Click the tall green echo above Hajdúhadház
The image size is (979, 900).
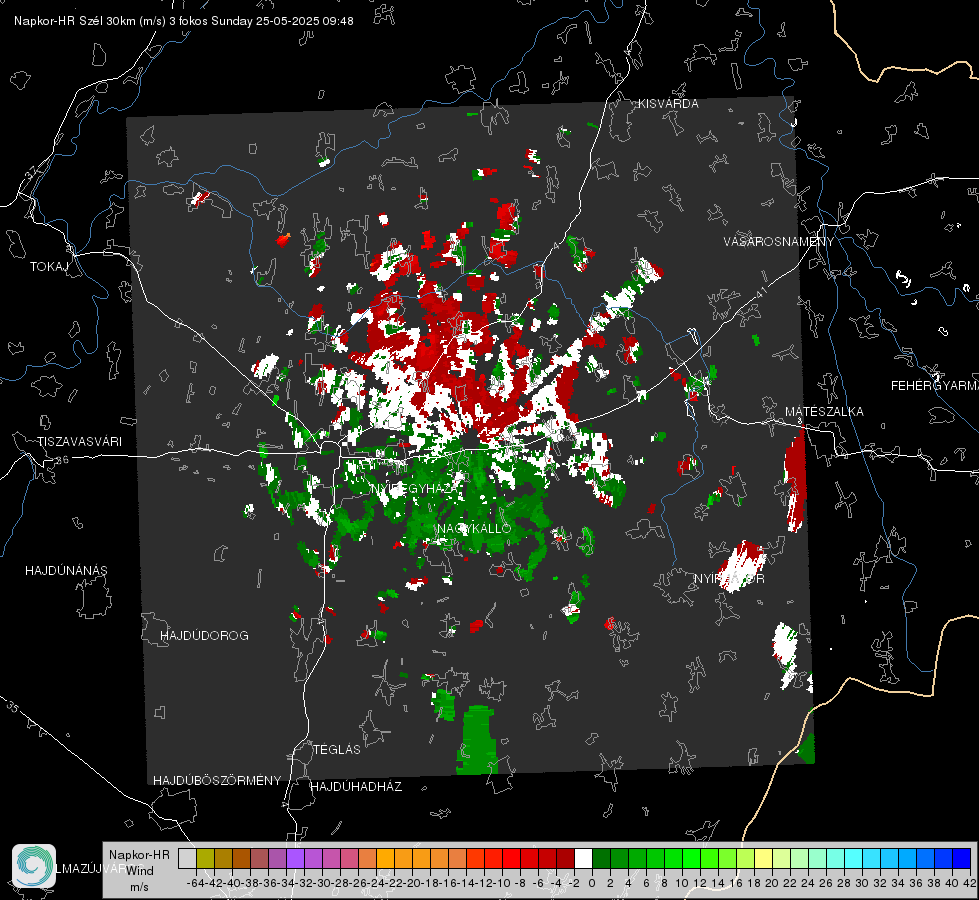[477, 740]
